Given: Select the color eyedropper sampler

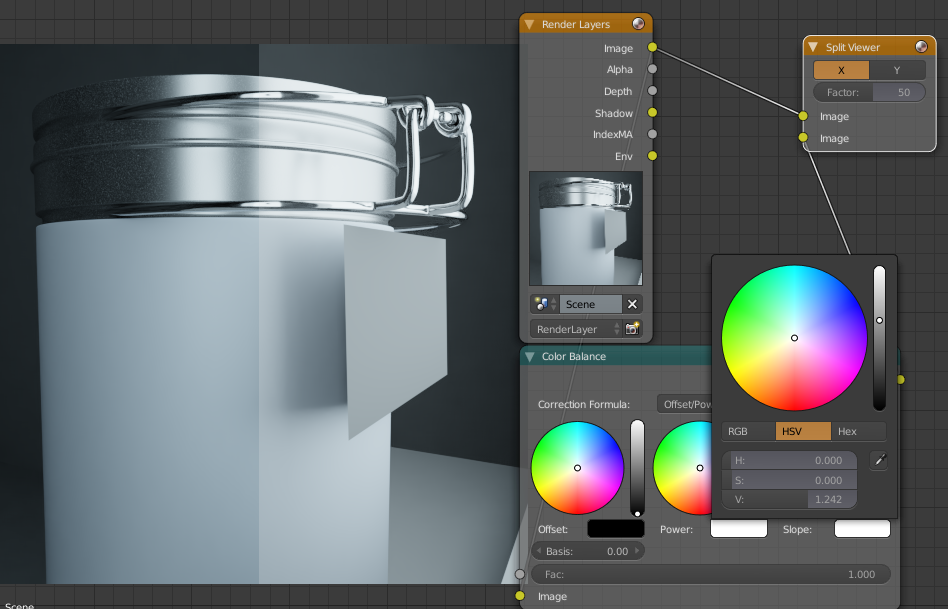Looking at the screenshot, I should (879, 460).
